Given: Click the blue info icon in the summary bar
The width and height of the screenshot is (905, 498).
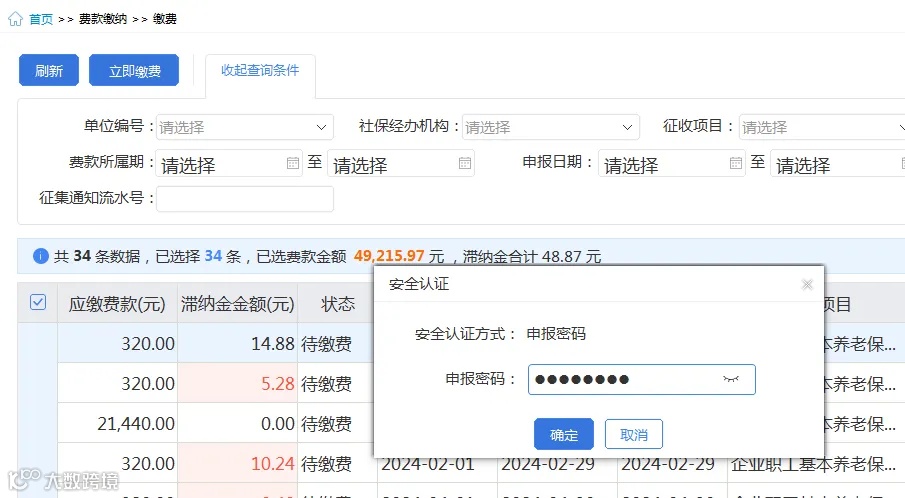Looking at the screenshot, I should 40,256.
